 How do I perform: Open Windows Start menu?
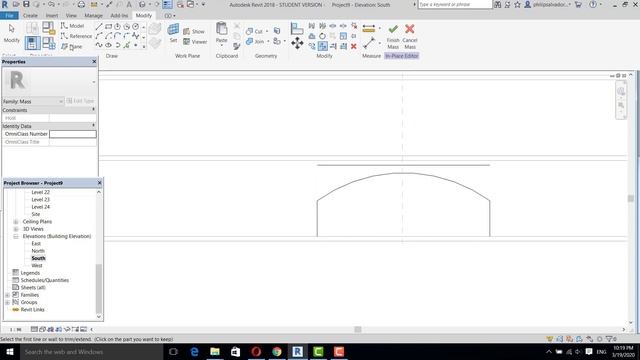9,351
